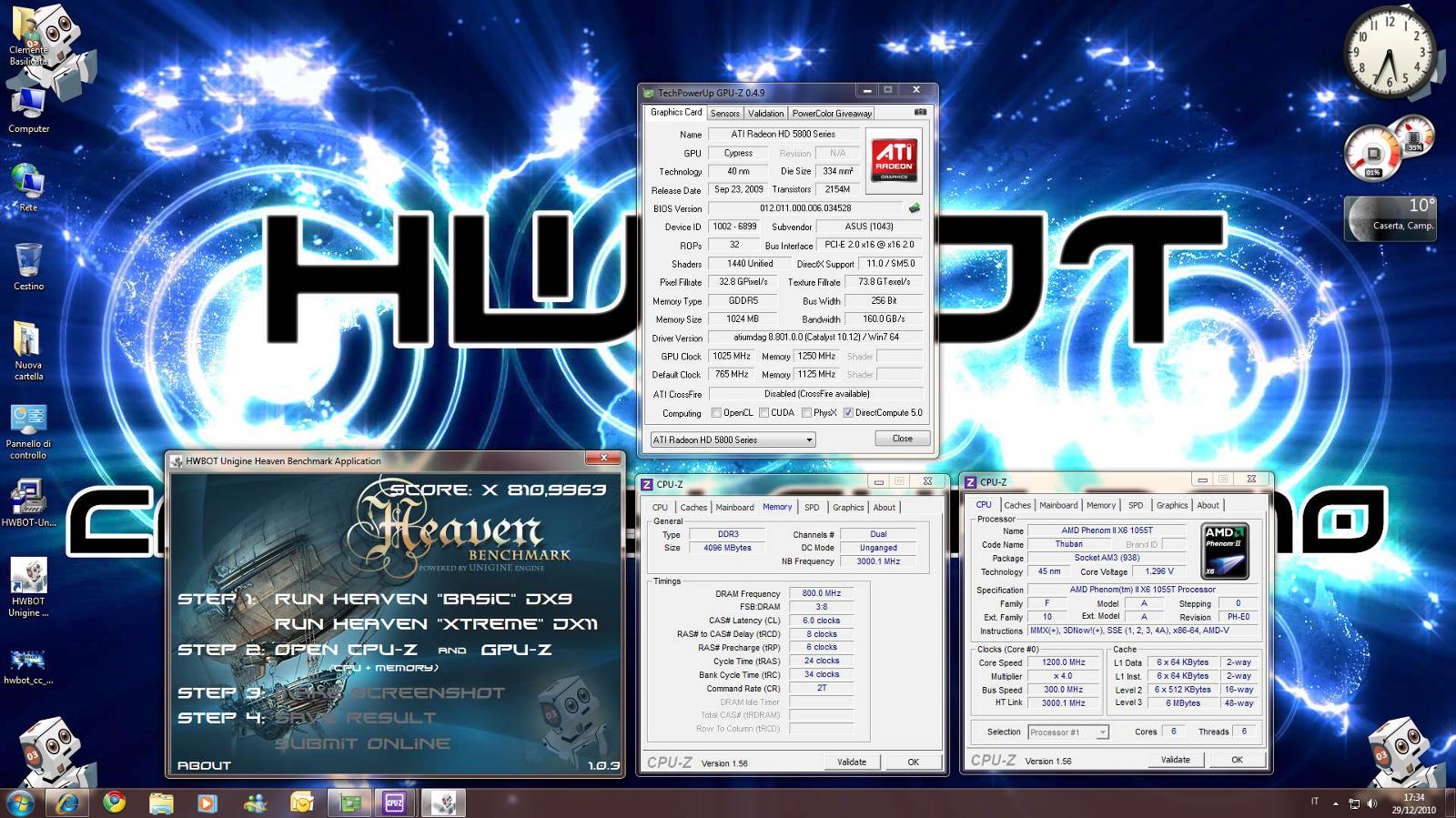
Task: Switch to CPU-Z via purple taskbar icon
Action: (x=395, y=803)
